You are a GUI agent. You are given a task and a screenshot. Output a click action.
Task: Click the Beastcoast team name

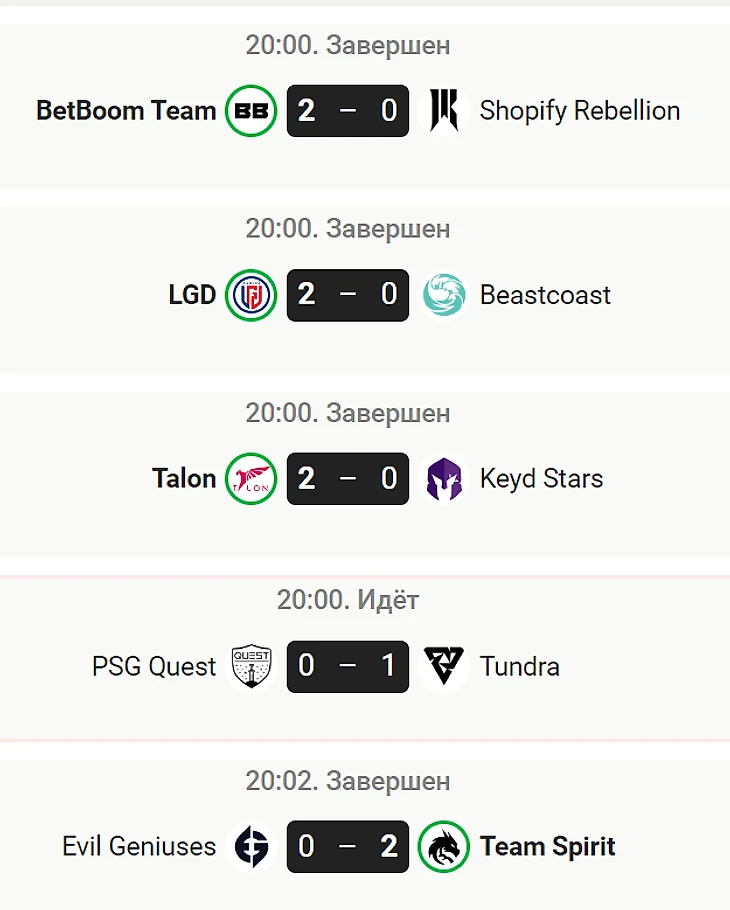(x=545, y=295)
